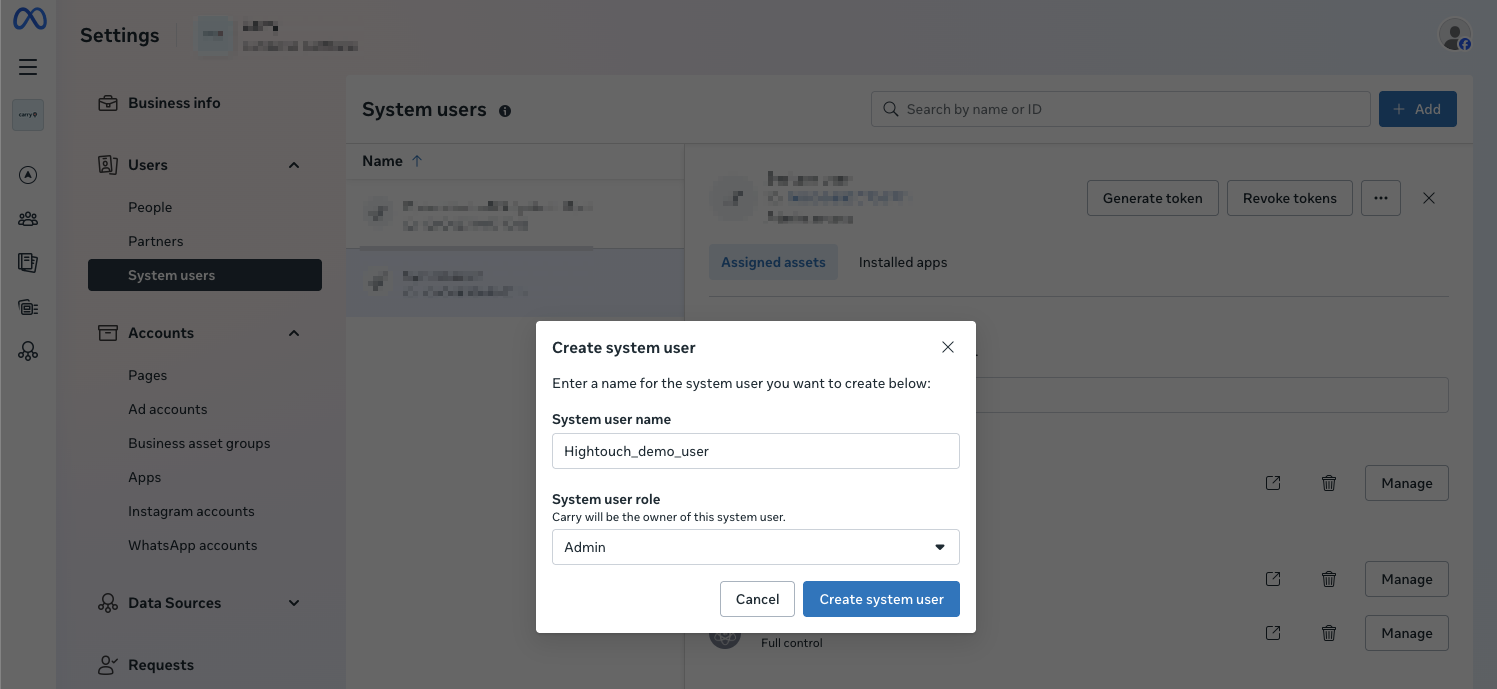Select the Business info icon in settings sidebar
This screenshot has height=689, width=1497.
[108, 102]
